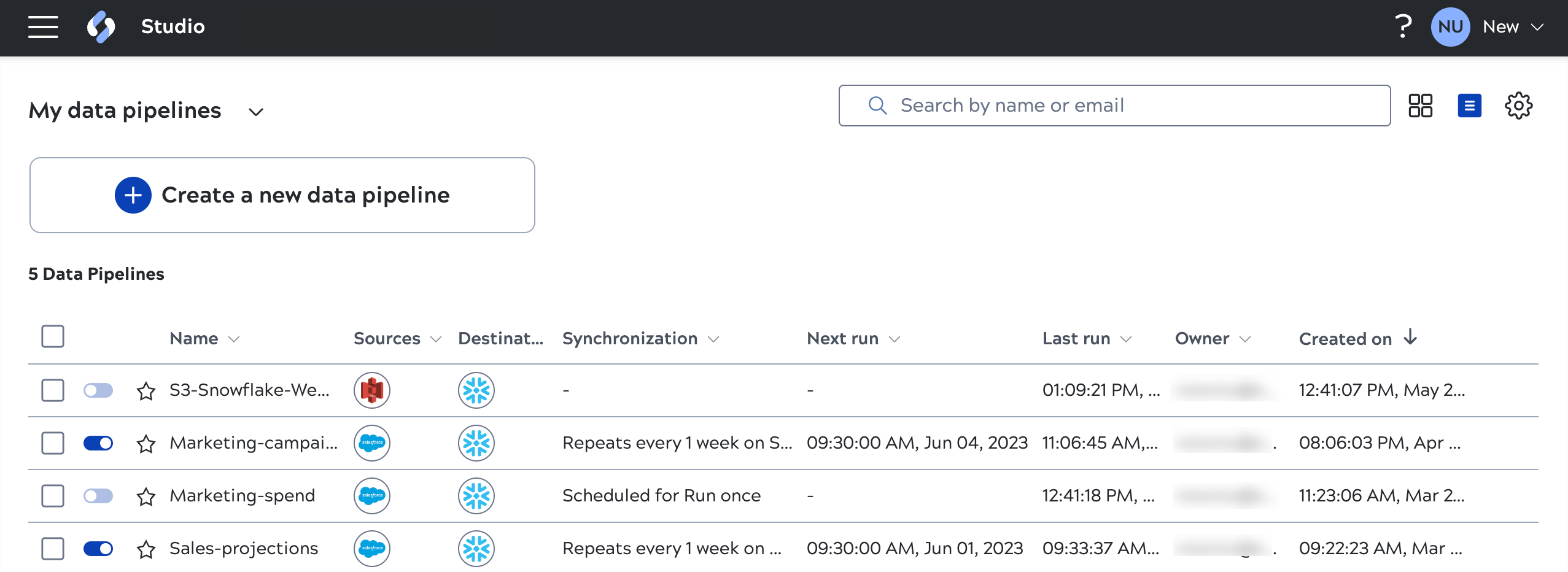The width and height of the screenshot is (1568, 572).
Task: Select the list view icon
Action: pyautogui.click(x=1470, y=106)
